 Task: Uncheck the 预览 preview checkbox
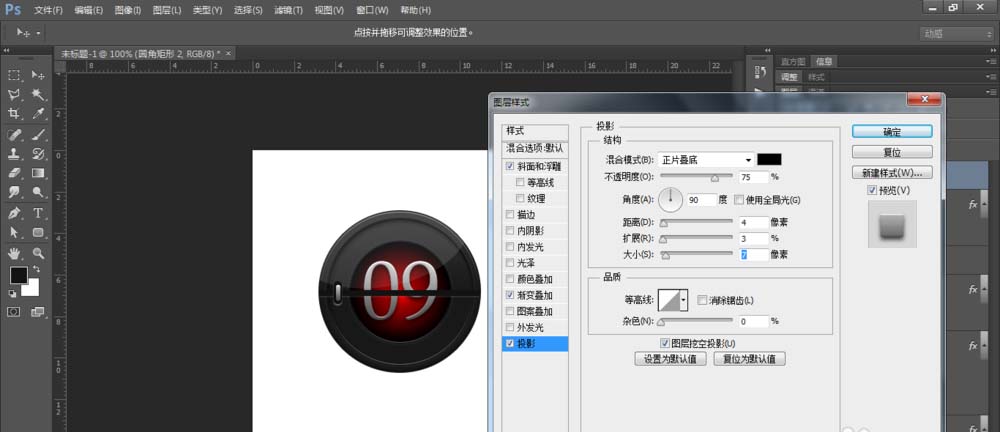click(x=872, y=190)
